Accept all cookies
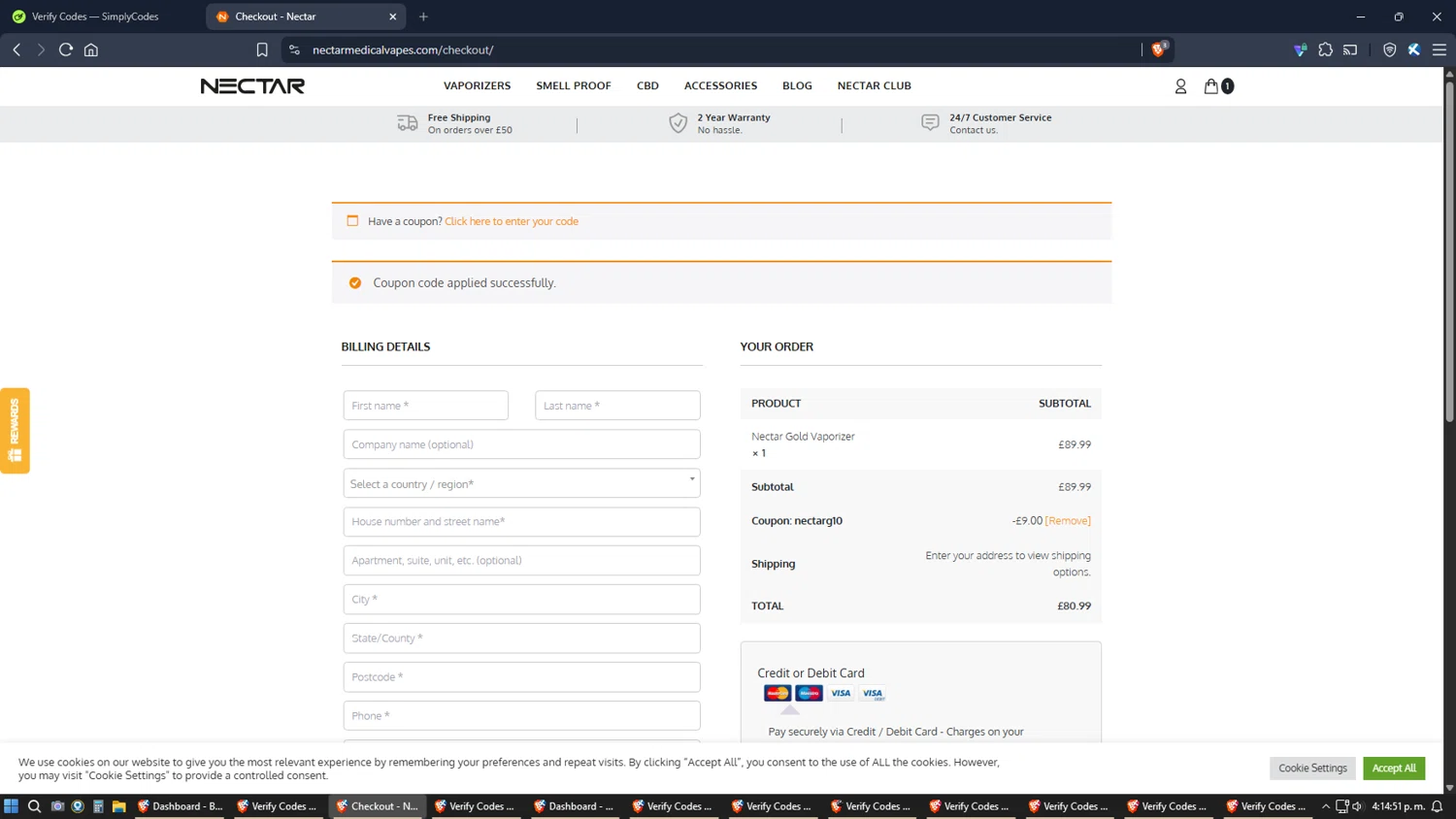The image size is (1456, 819). 1394,769
